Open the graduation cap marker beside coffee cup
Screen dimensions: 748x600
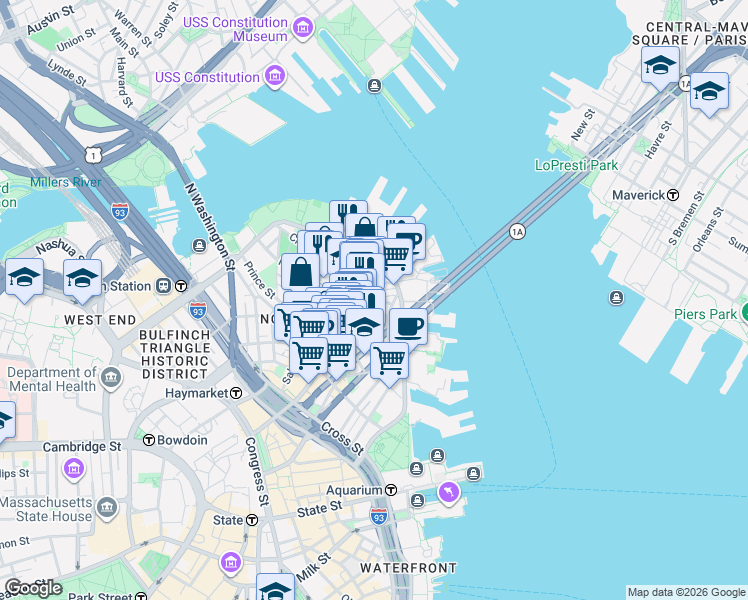(x=365, y=327)
